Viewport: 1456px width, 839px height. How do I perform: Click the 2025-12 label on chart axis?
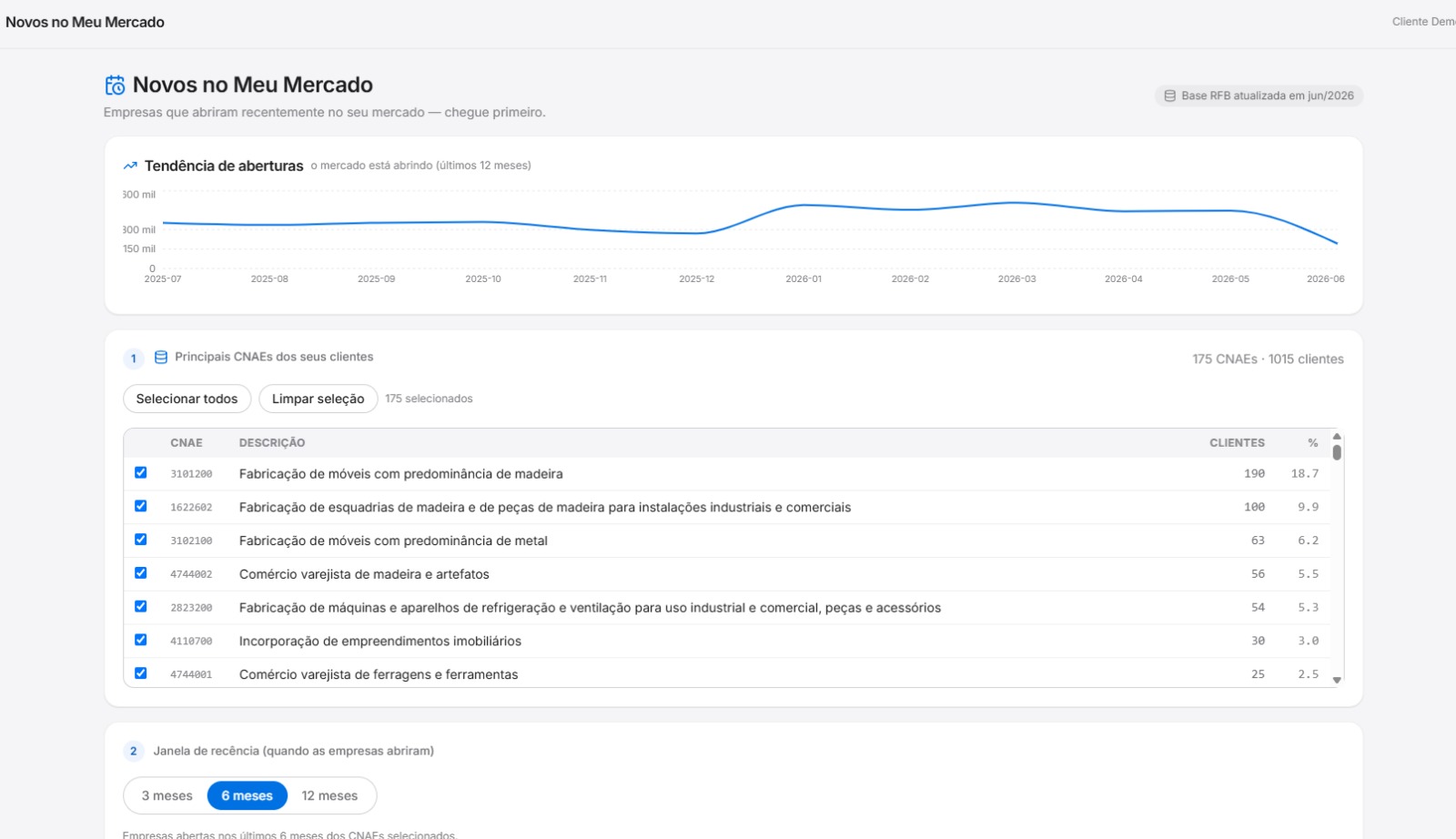point(697,279)
